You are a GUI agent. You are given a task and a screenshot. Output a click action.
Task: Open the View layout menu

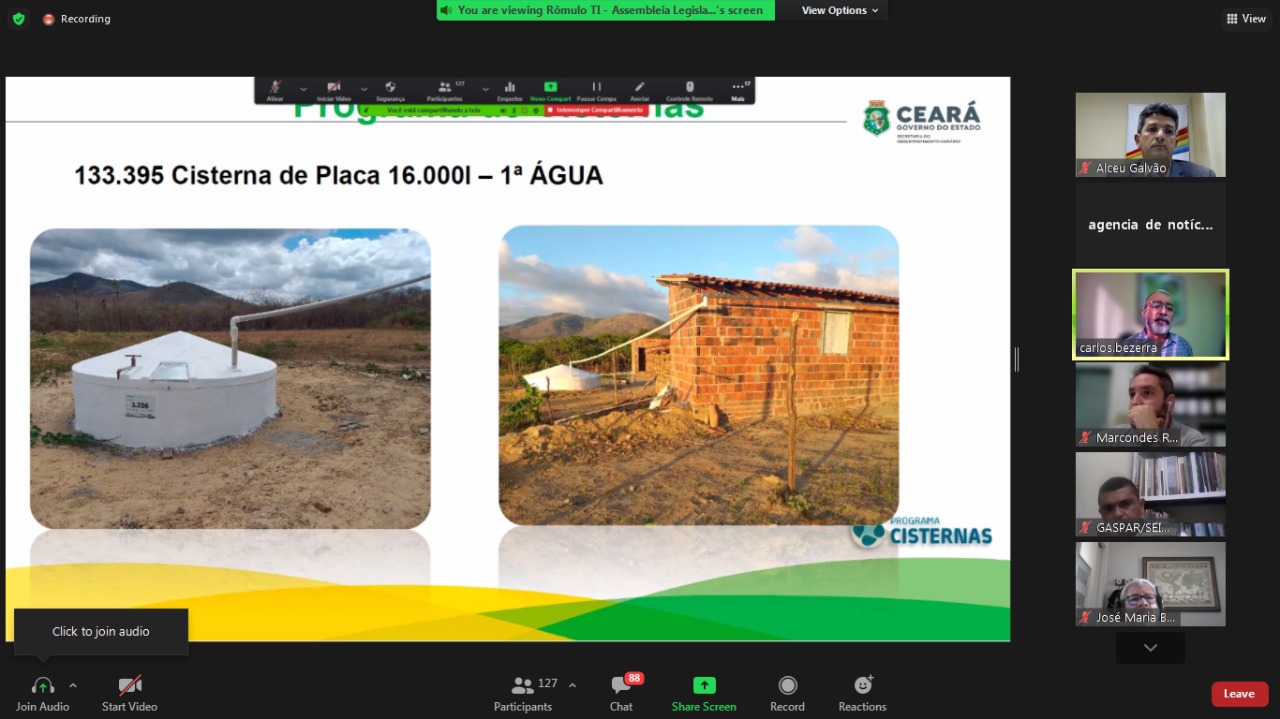pyautogui.click(x=1246, y=19)
